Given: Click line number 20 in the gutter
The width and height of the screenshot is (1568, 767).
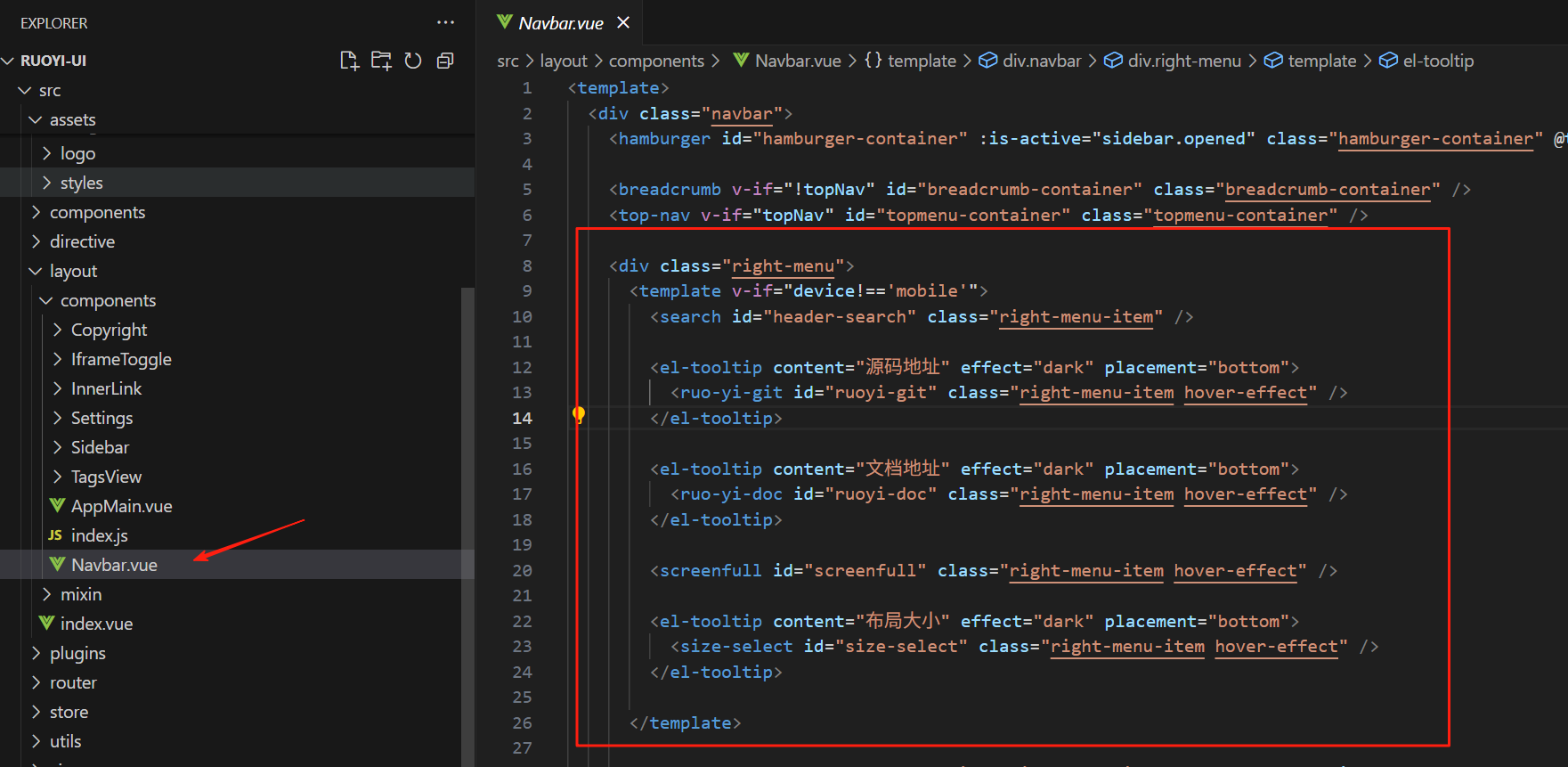Looking at the screenshot, I should [x=522, y=571].
